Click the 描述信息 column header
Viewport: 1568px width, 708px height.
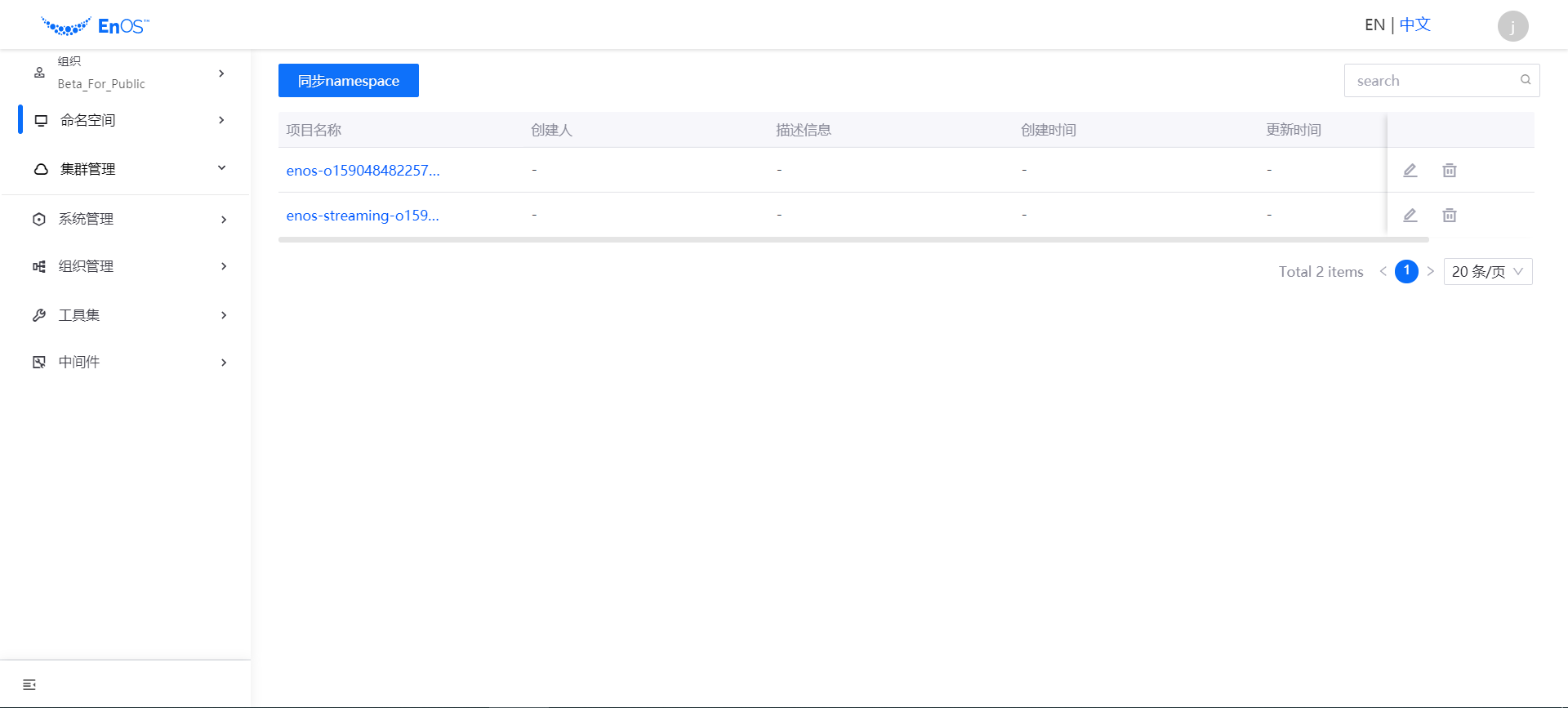click(x=804, y=130)
